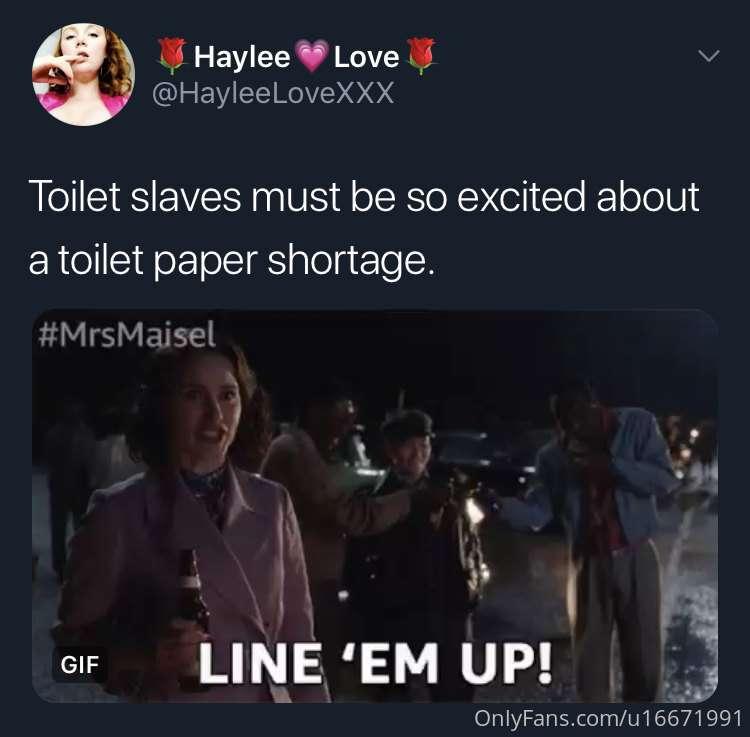Open the #MrsMaisel hashtag overlay
The image size is (750, 737).
point(127,334)
